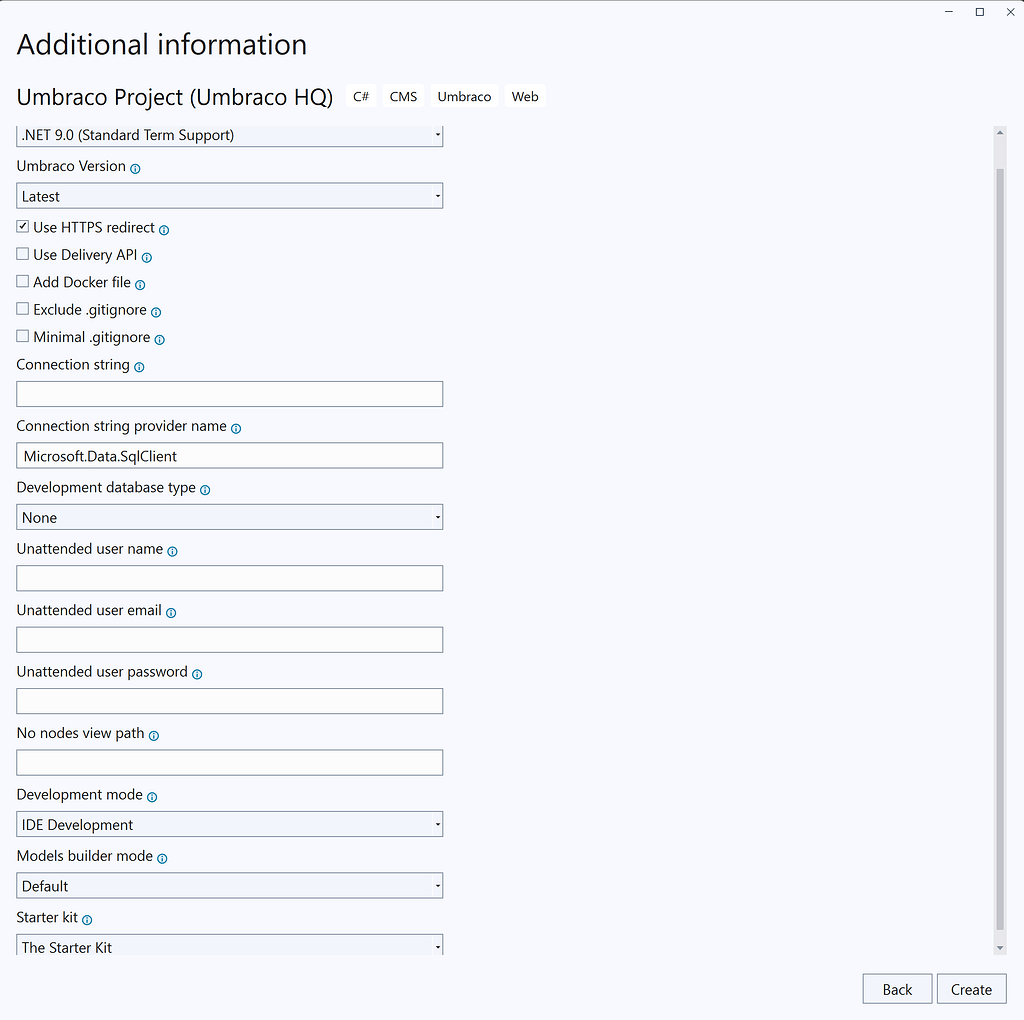Screen dimensions: 1024x1020
Task: Check the Add Docker file option
Action: point(21,281)
